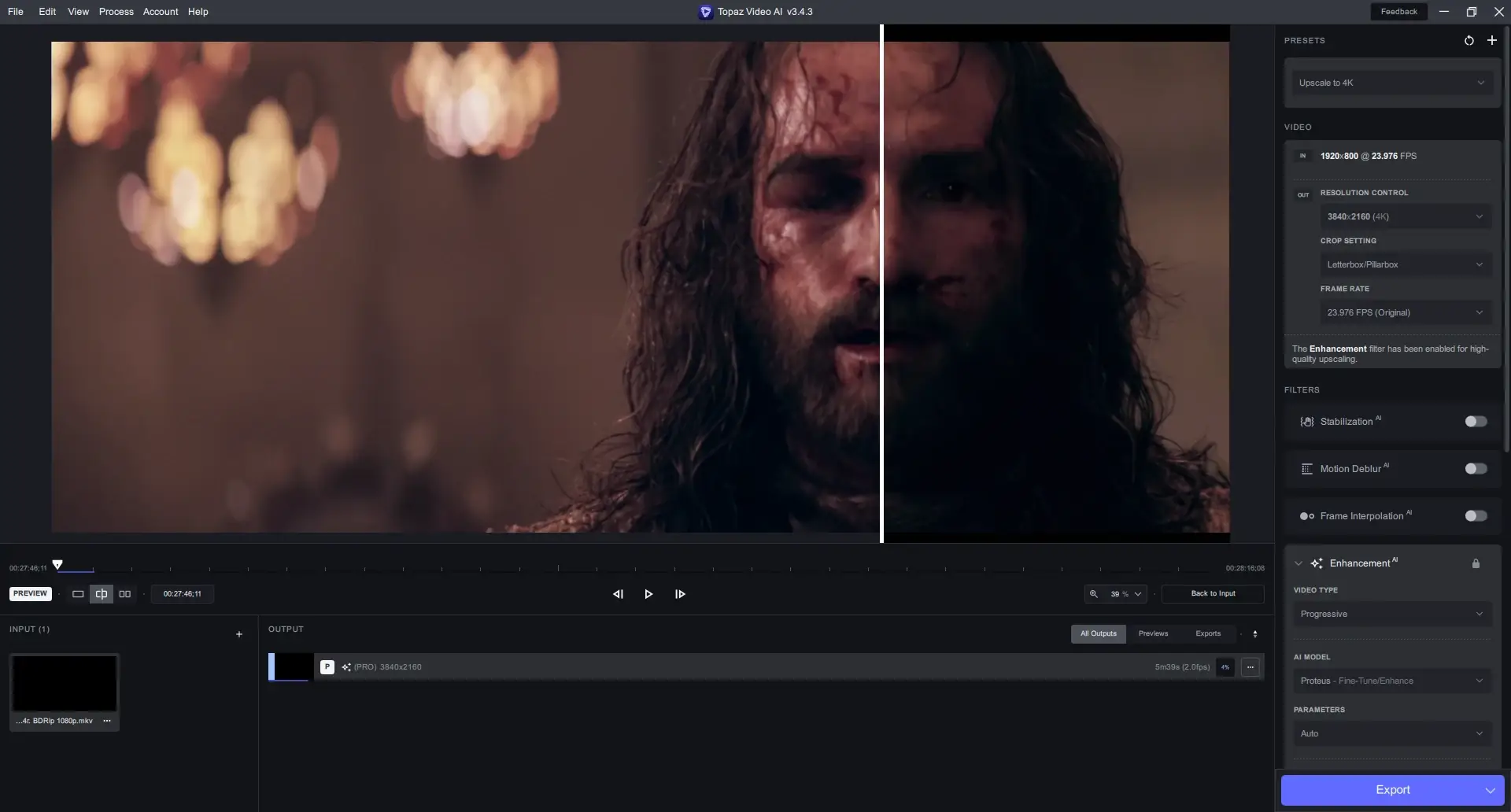Click the PREVIEW button
1511x812 pixels.
coord(31,594)
